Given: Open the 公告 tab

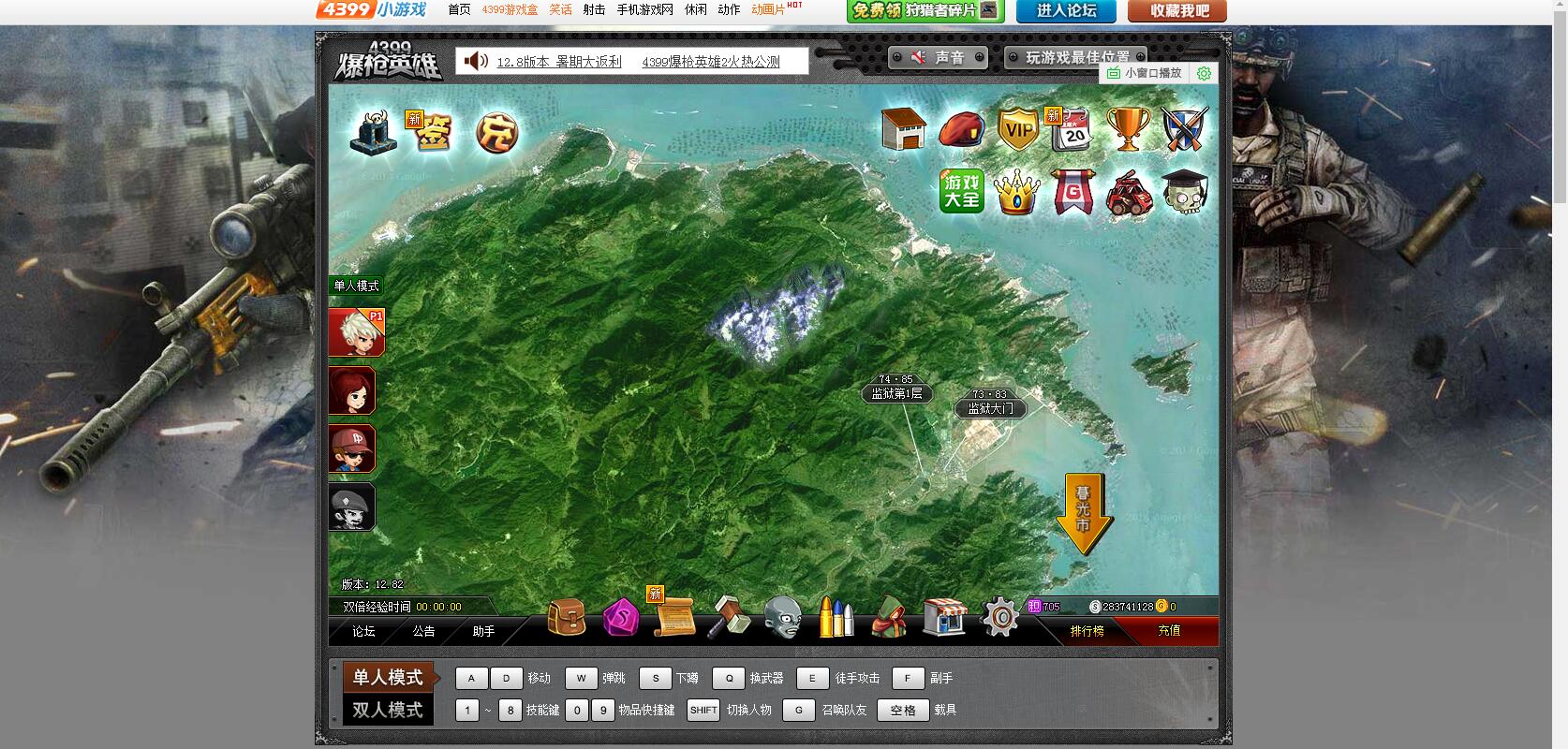Looking at the screenshot, I should pos(423,631).
